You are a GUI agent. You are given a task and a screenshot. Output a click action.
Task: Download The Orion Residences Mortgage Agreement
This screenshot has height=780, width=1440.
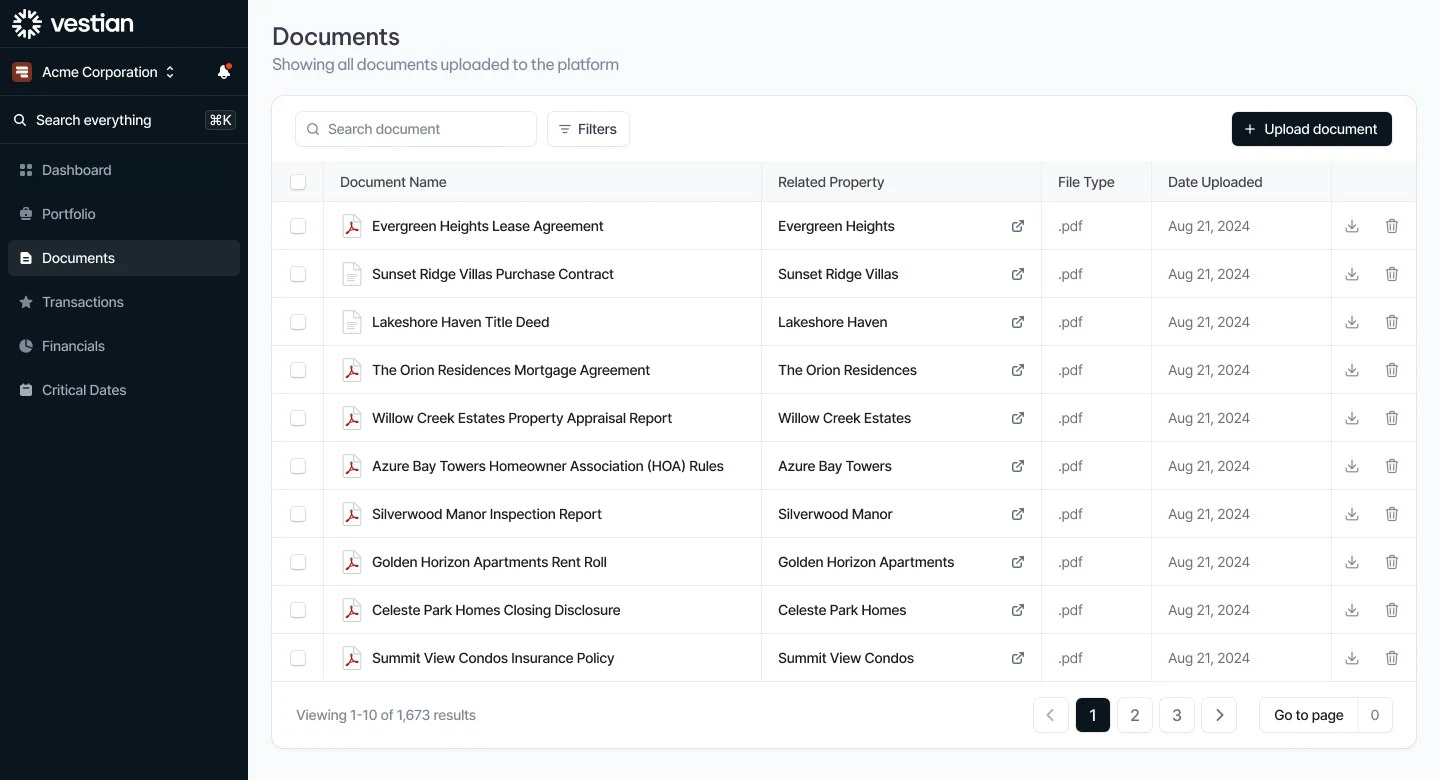[1352, 370]
